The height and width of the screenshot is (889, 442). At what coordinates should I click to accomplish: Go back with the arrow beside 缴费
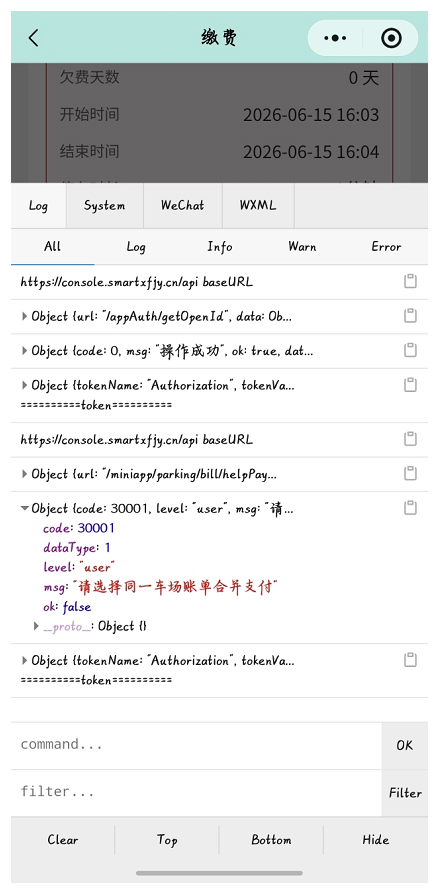(33, 38)
